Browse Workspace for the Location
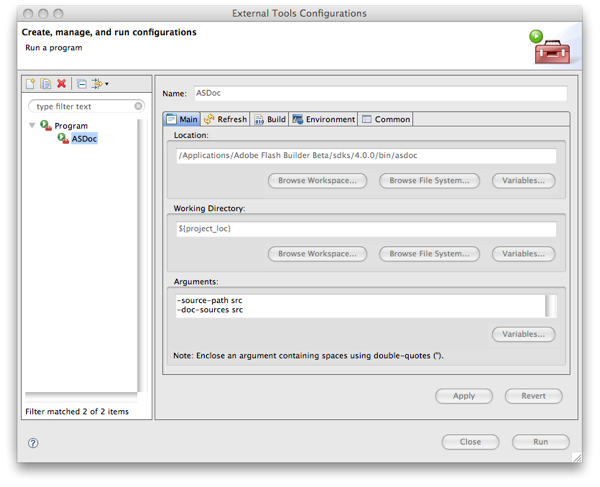Screen dimensions: 600x487 [x=317, y=181]
